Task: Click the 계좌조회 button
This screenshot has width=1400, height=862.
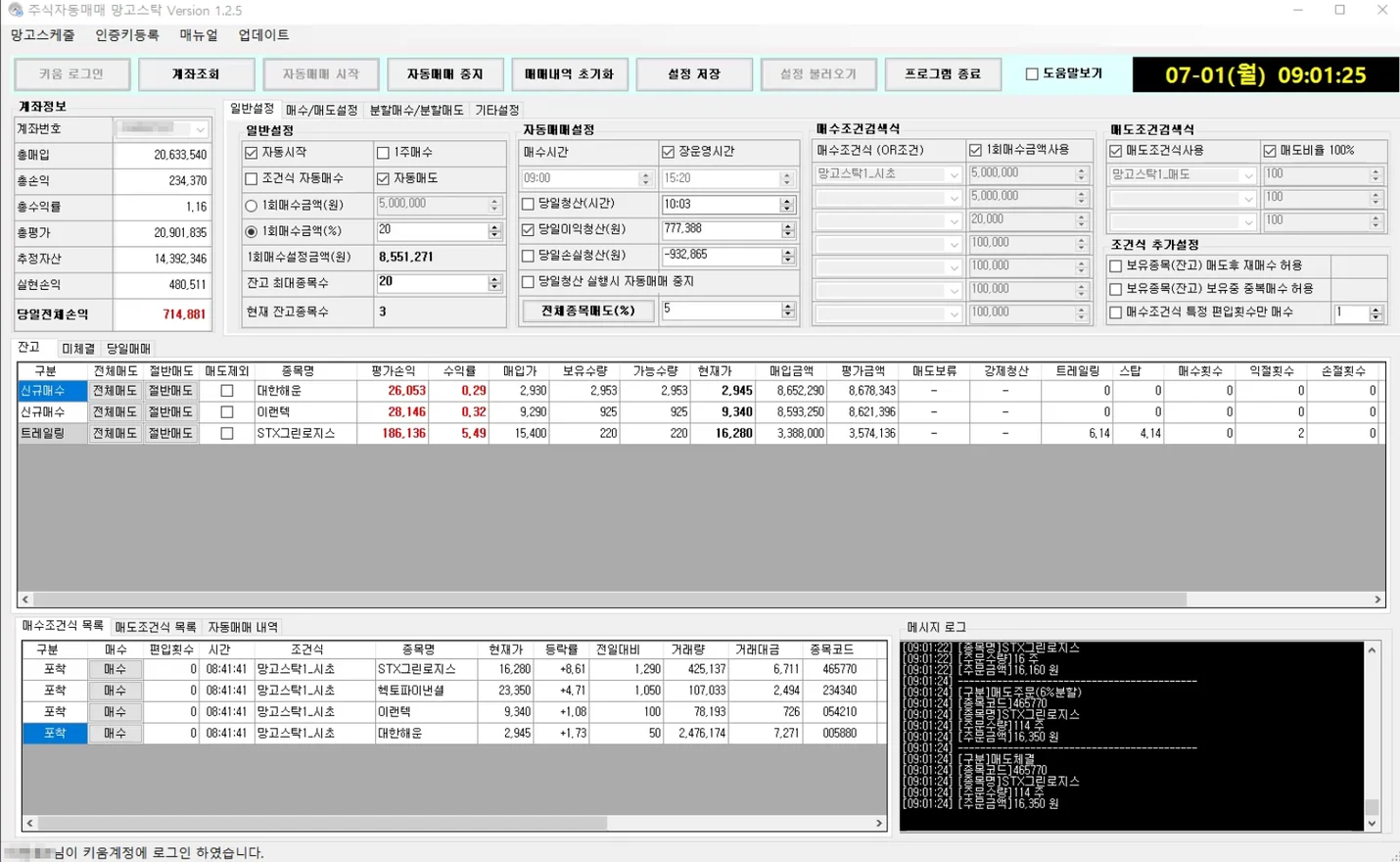Action: pos(196,74)
